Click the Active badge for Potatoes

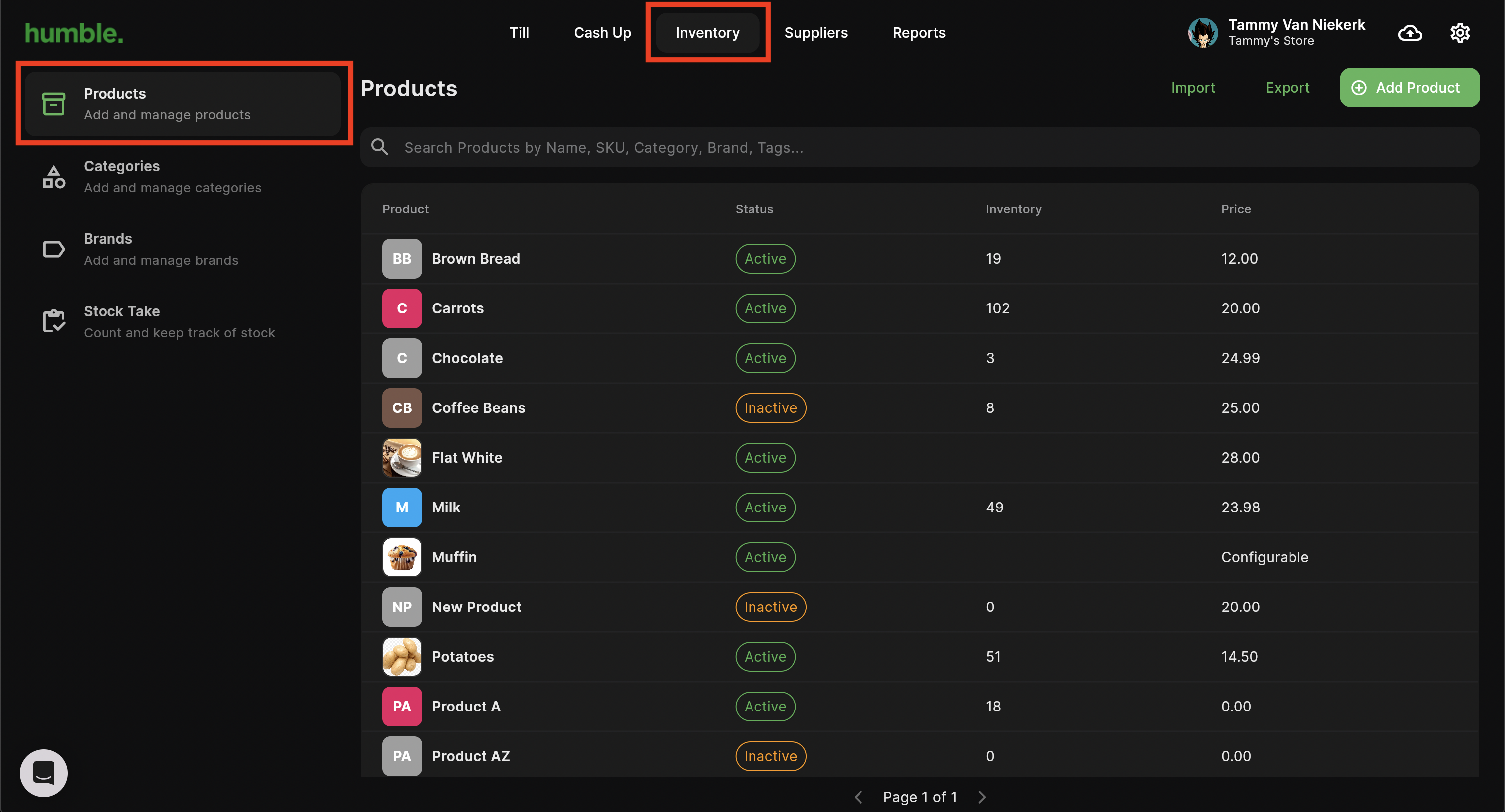[x=765, y=657]
